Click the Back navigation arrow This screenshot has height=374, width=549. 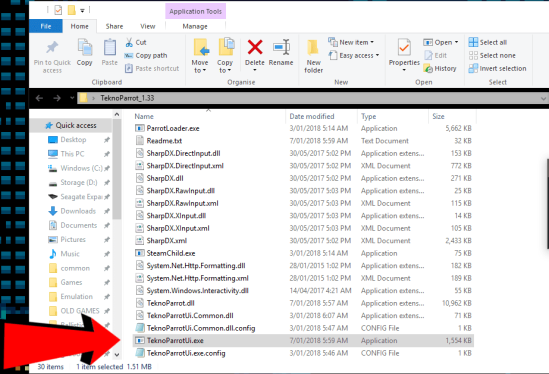point(39,98)
